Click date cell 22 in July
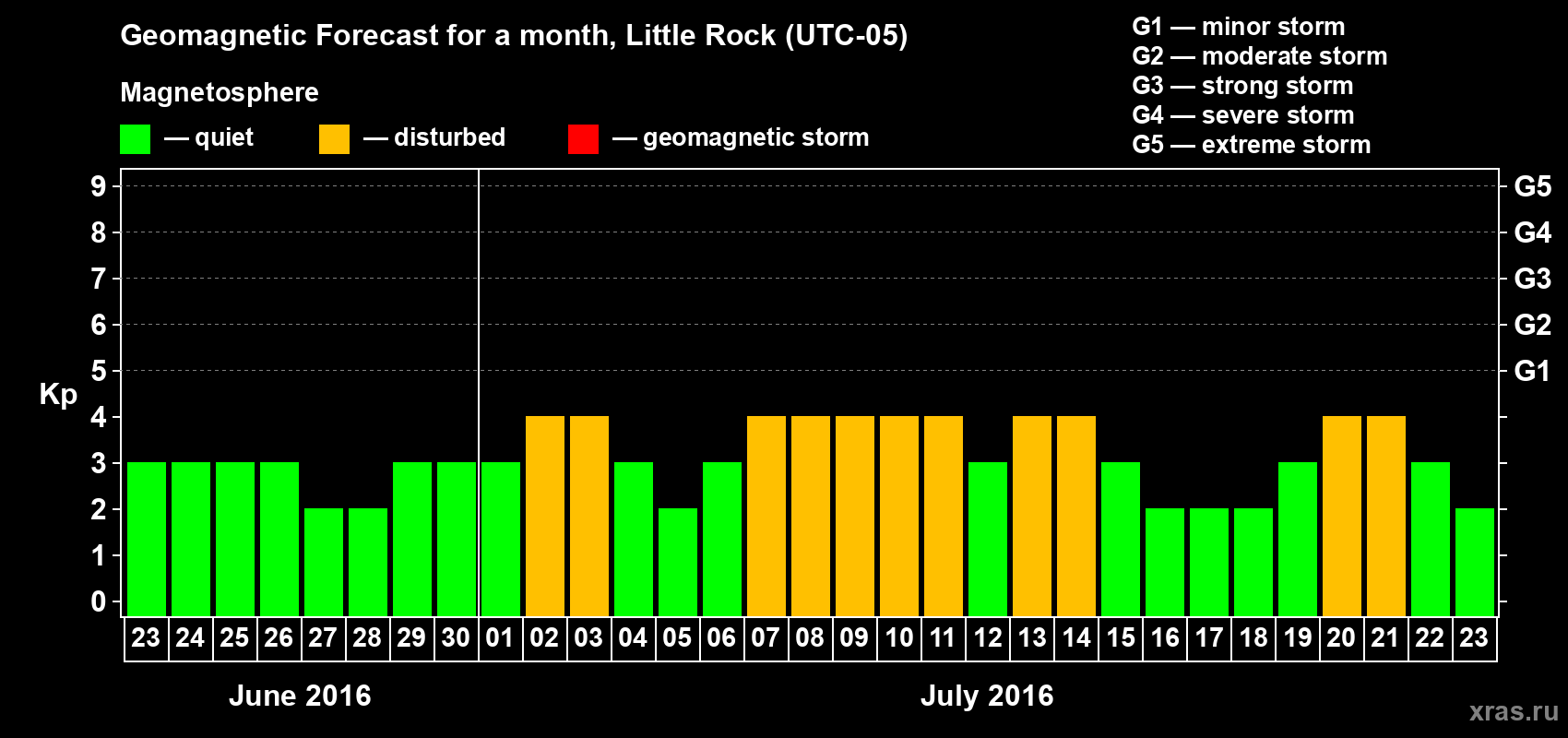This screenshot has height=738, width=1568. click(x=1430, y=638)
